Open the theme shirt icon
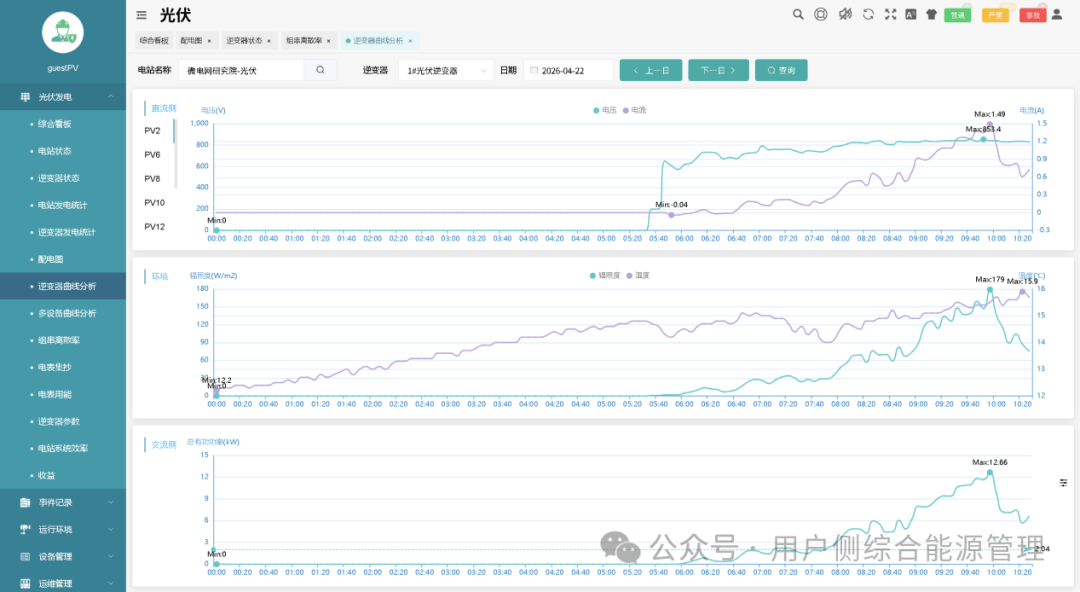 click(931, 14)
